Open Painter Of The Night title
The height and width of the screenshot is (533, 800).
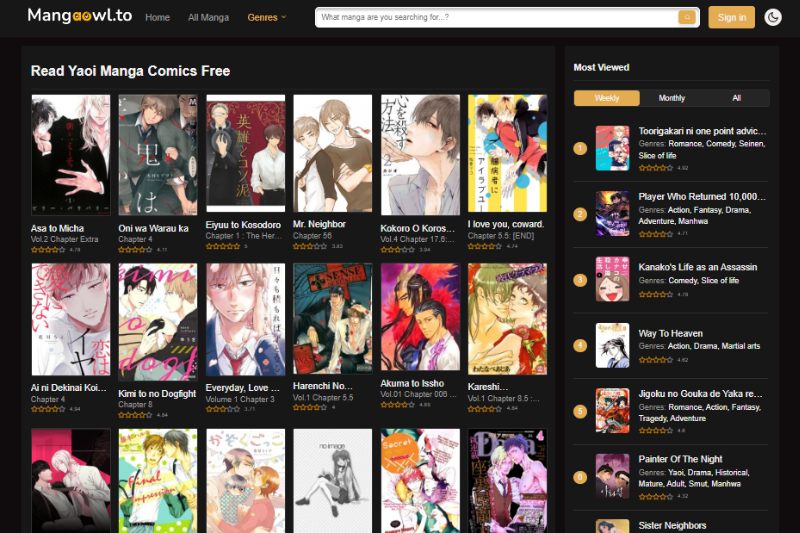(680, 459)
